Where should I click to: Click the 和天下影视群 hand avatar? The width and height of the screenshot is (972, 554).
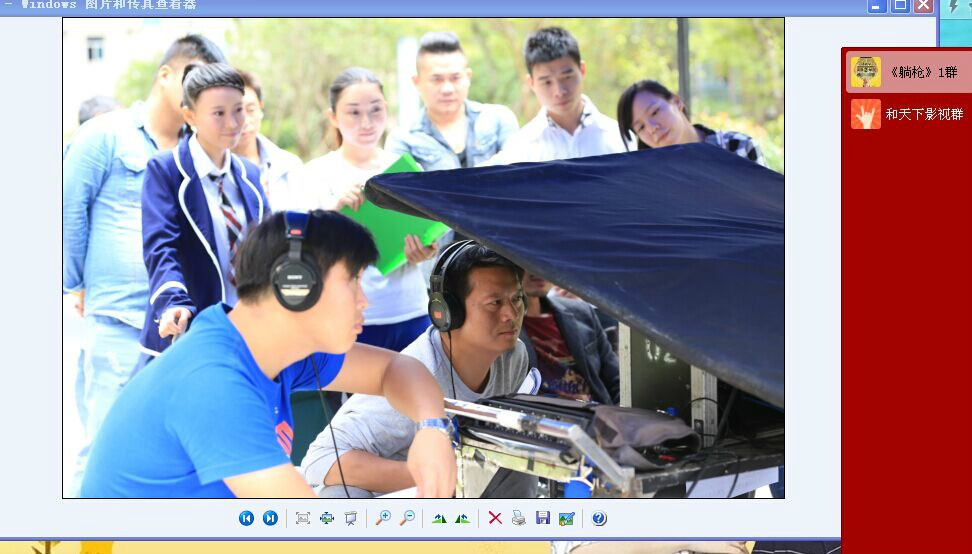coord(866,114)
